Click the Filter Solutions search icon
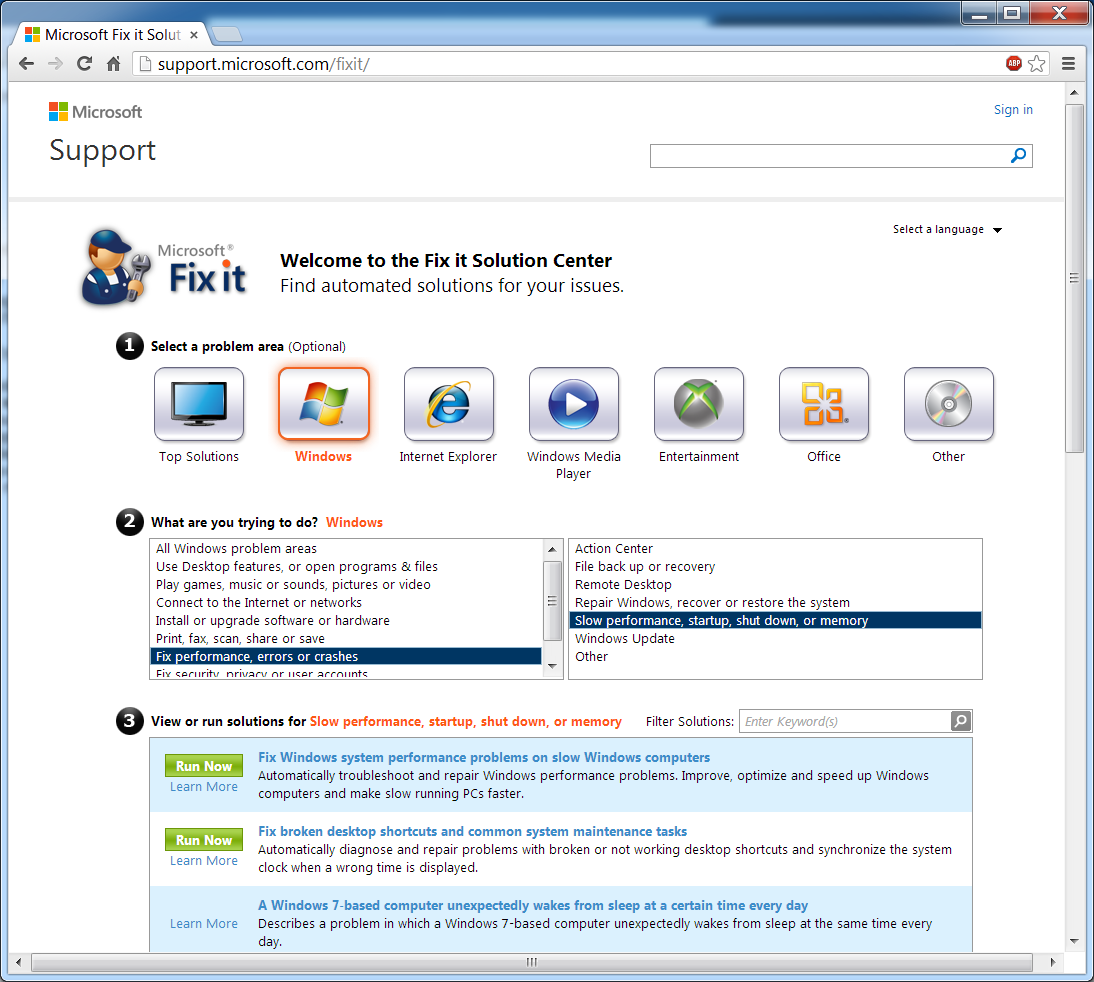 pyautogui.click(x=961, y=721)
